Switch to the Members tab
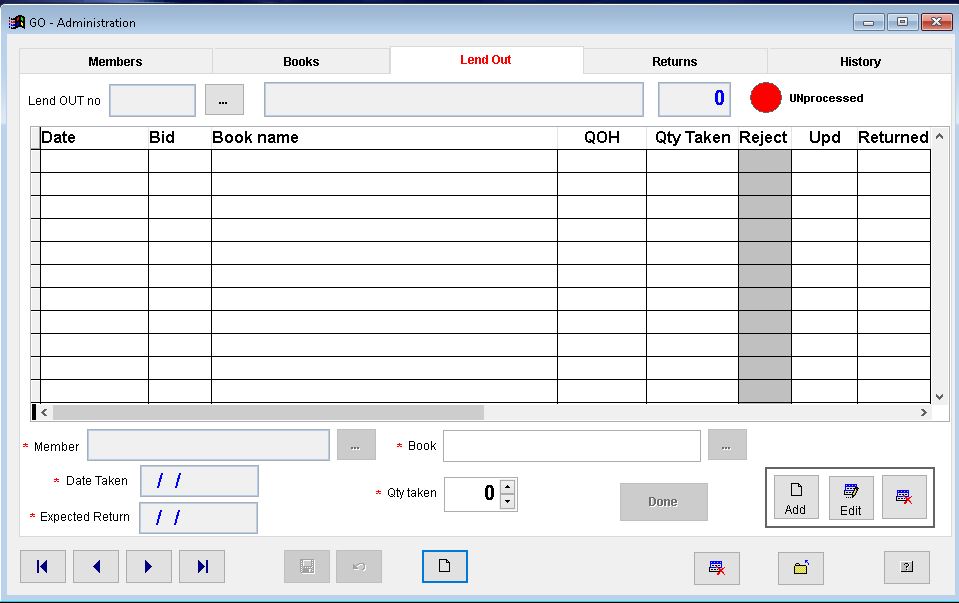This screenshot has width=959, height=603. (115, 62)
